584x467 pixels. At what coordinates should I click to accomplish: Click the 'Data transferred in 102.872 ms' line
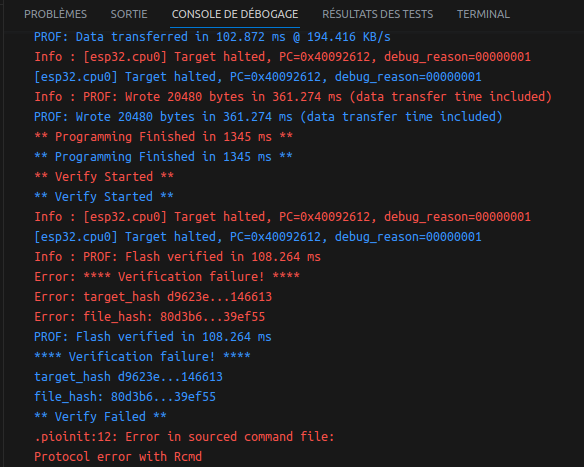point(212,37)
